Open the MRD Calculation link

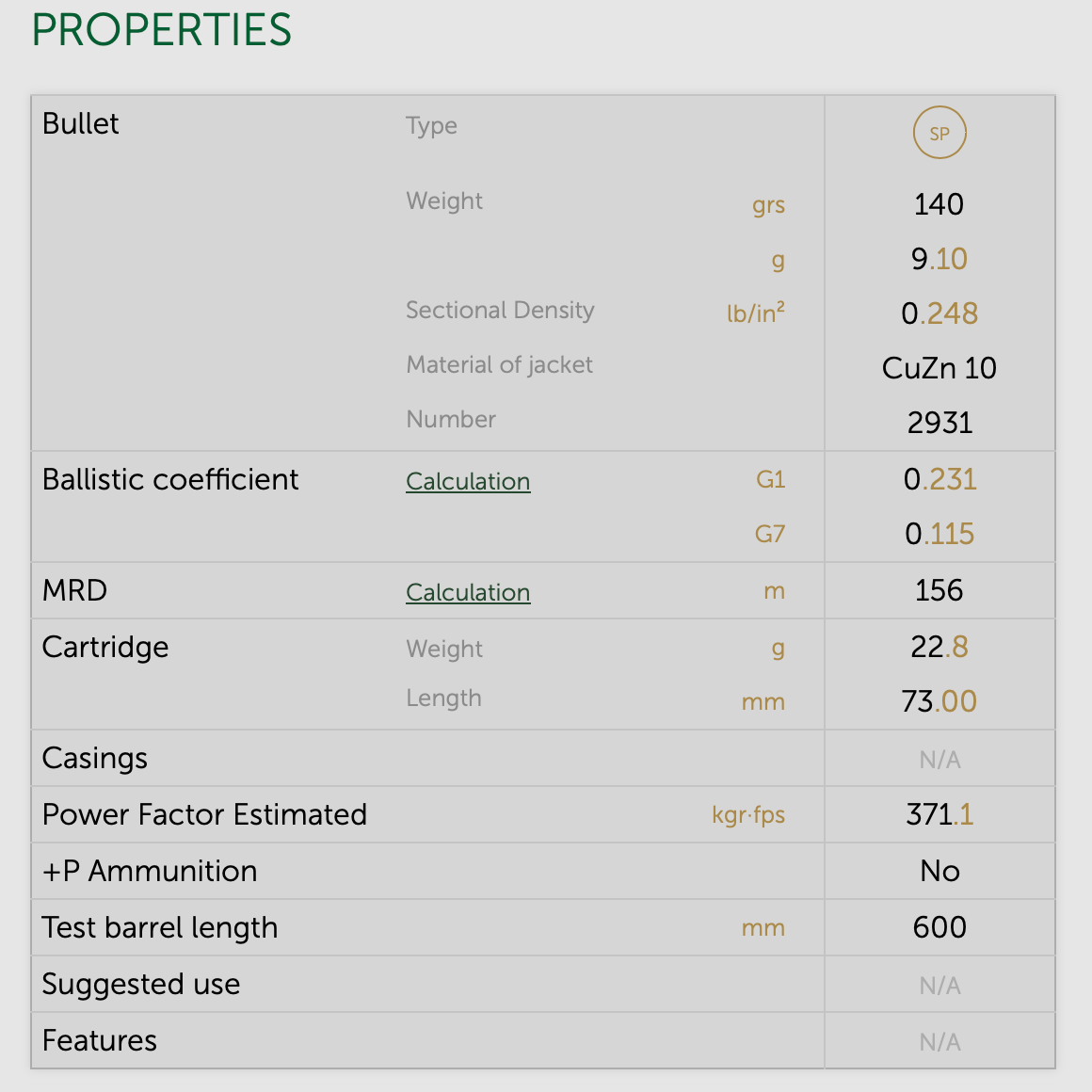[x=468, y=592]
